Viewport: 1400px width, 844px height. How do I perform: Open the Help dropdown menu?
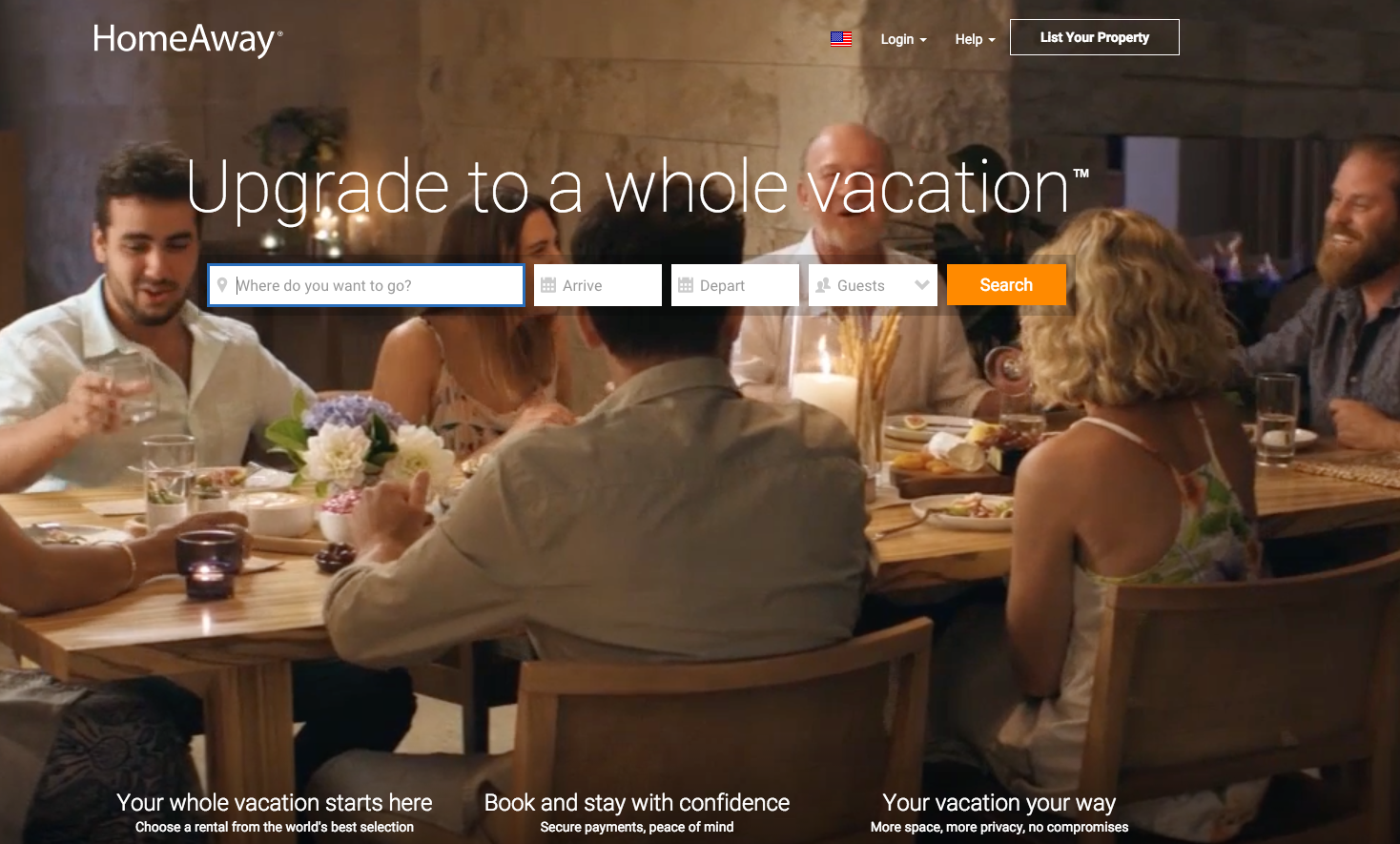(x=975, y=39)
